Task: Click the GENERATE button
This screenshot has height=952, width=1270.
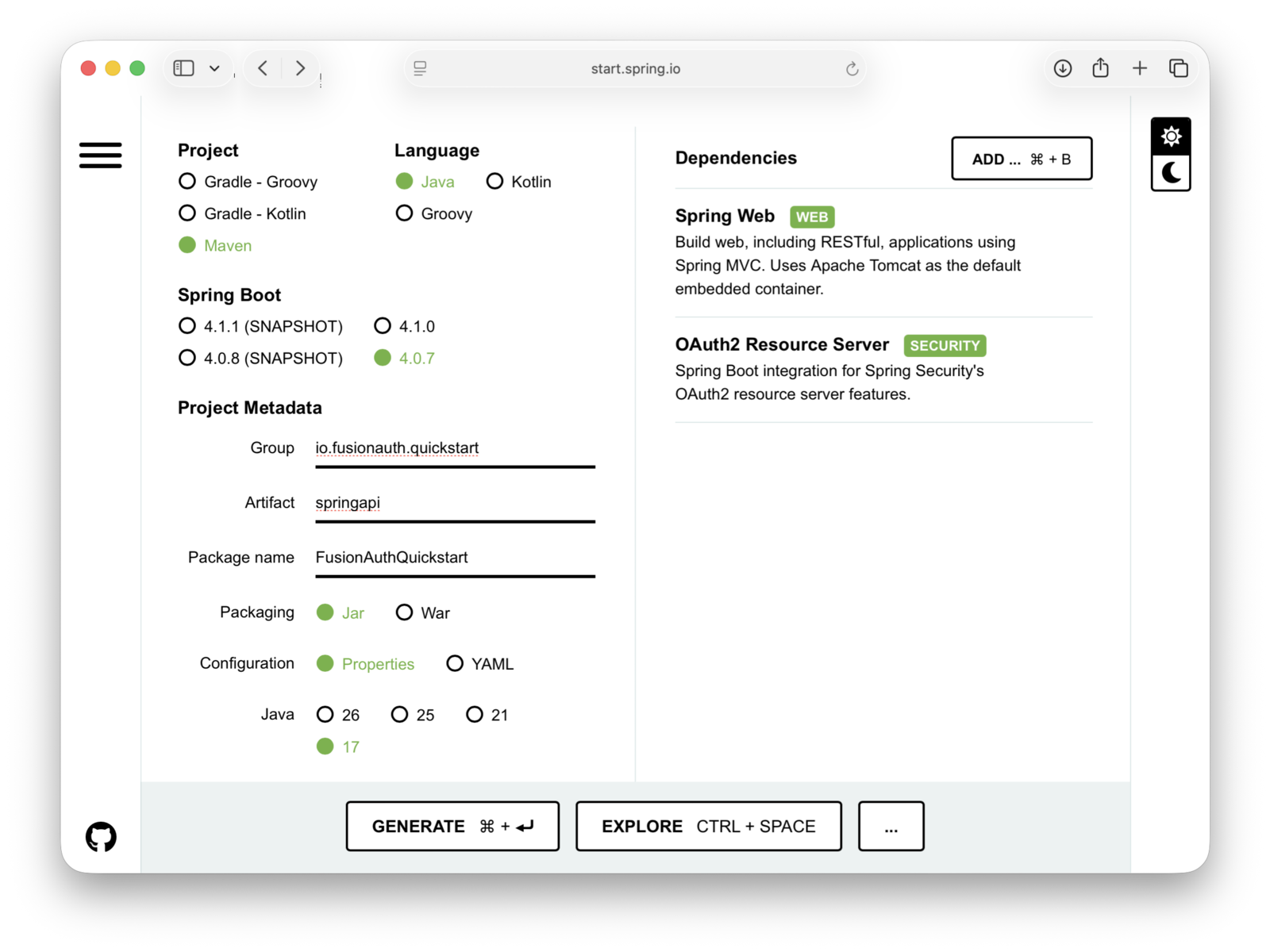Action: [x=452, y=826]
